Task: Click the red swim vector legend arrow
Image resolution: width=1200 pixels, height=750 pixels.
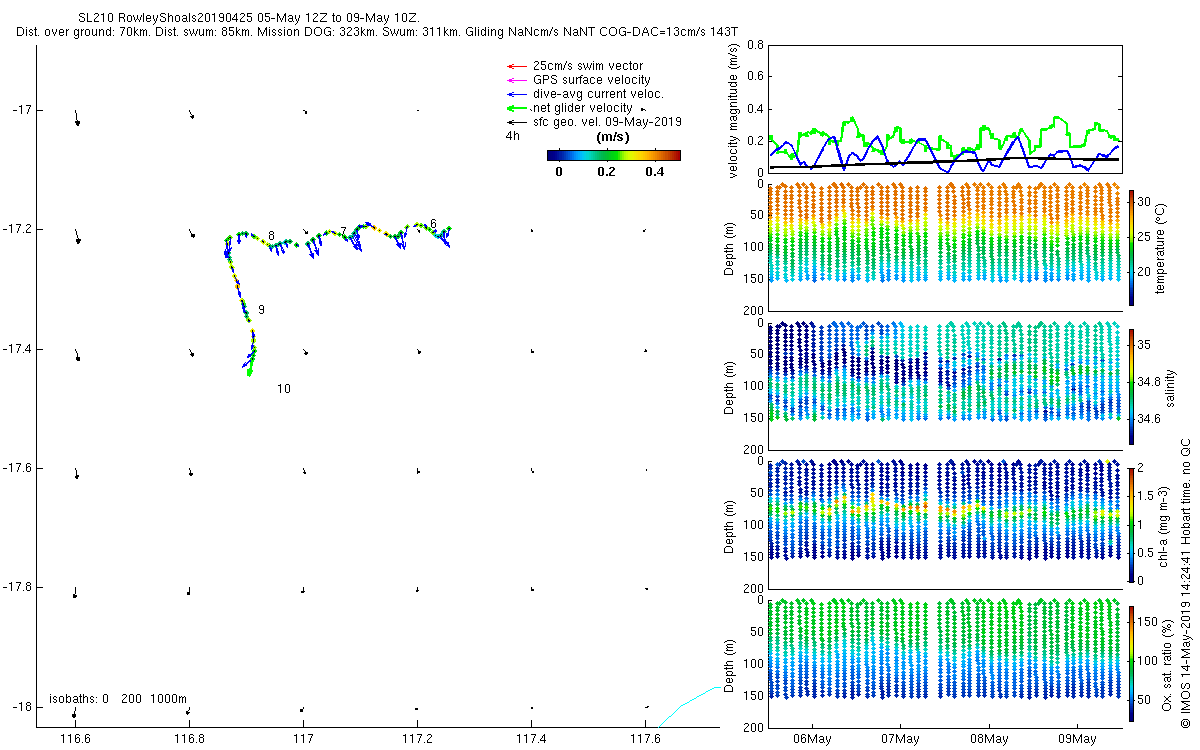Action: point(516,66)
